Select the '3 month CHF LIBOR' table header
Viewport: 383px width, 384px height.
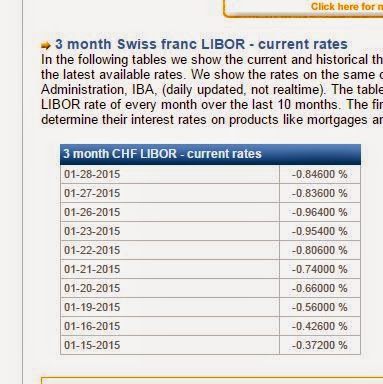pyautogui.click(x=210, y=154)
